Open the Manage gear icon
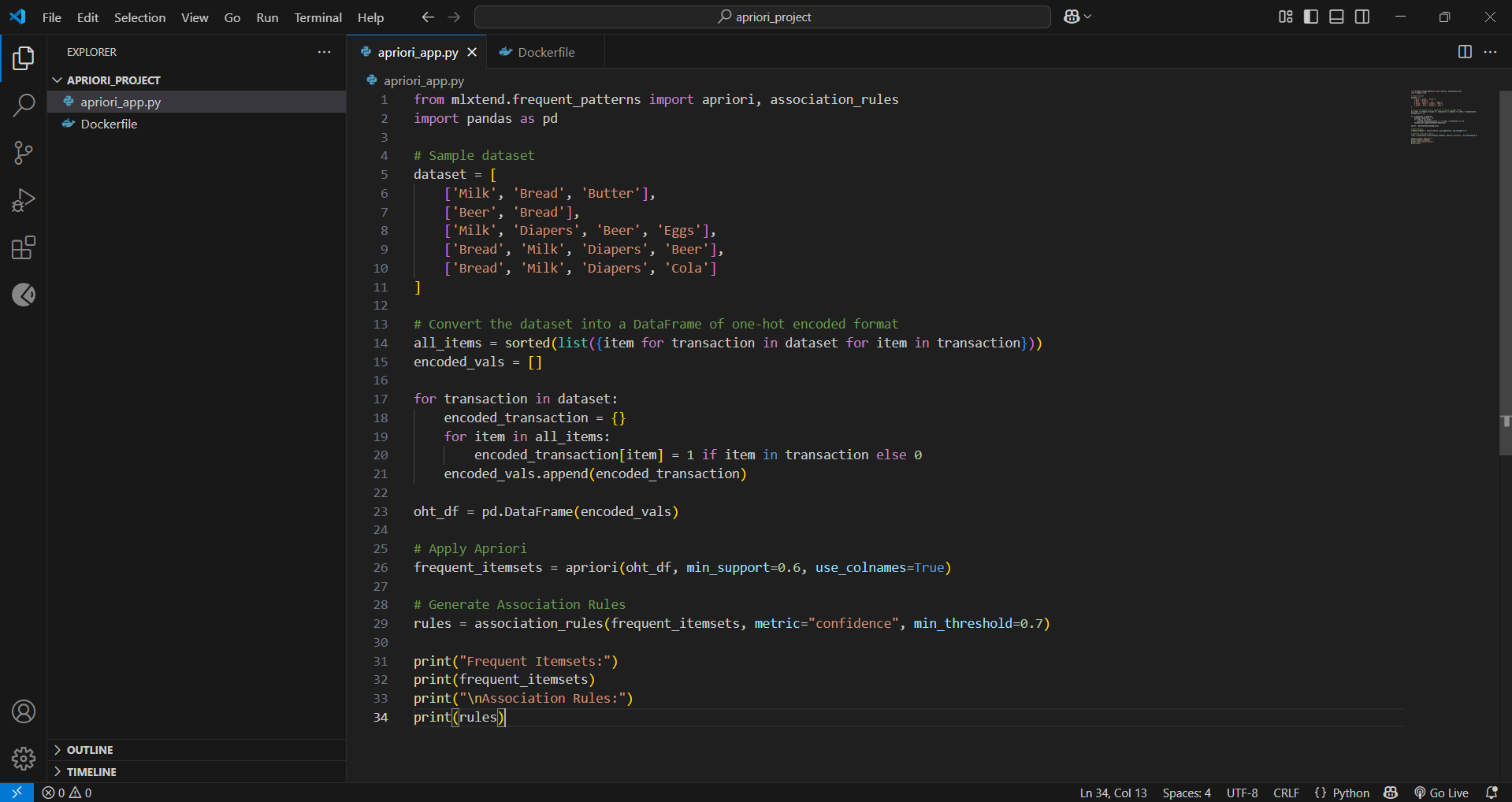This screenshot has width=1512, height=802. [x=24, y=759]
